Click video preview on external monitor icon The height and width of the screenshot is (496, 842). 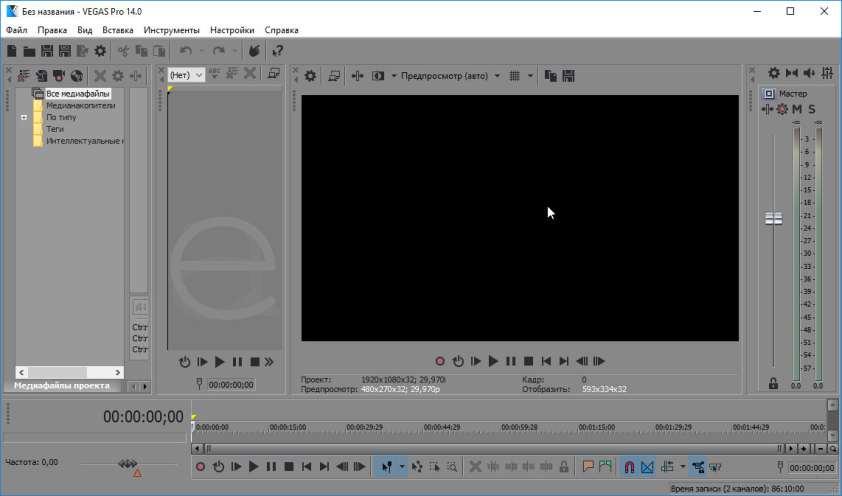[x=334, y=76]
